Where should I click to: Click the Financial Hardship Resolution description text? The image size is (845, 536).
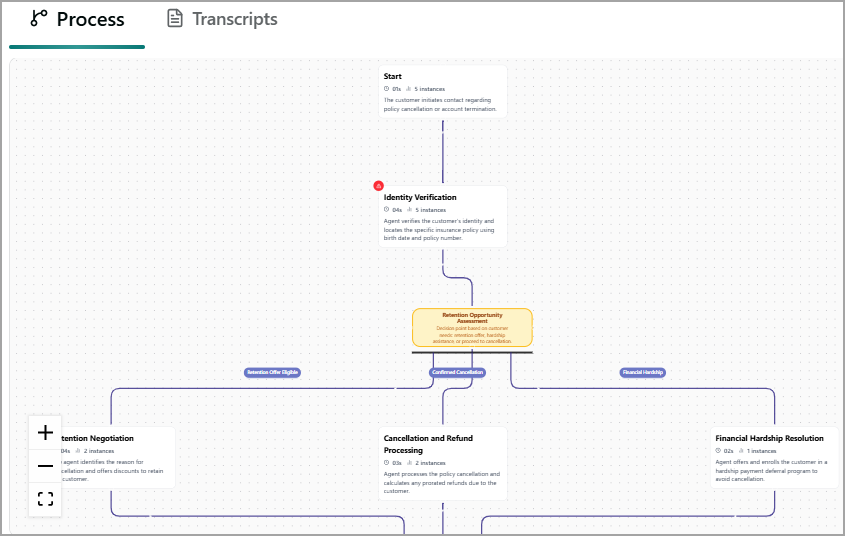click(x=771, y=471)
